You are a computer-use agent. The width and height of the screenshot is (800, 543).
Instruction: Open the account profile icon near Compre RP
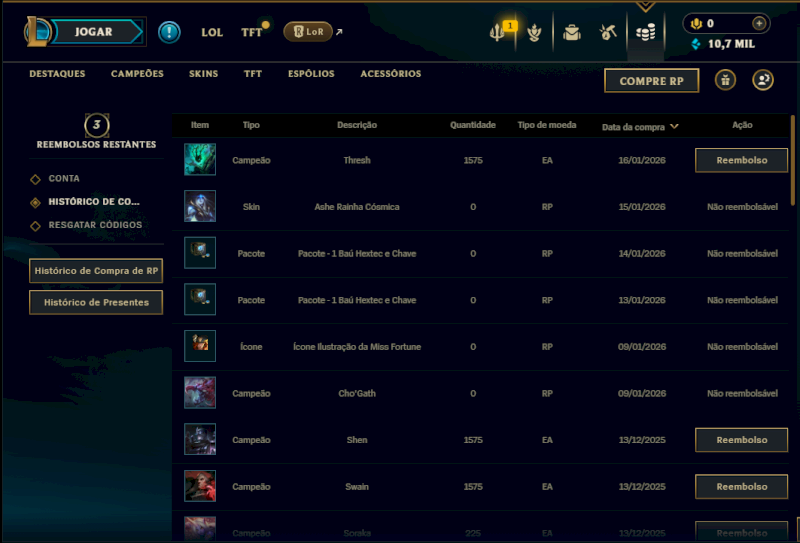tap(763, 80)
